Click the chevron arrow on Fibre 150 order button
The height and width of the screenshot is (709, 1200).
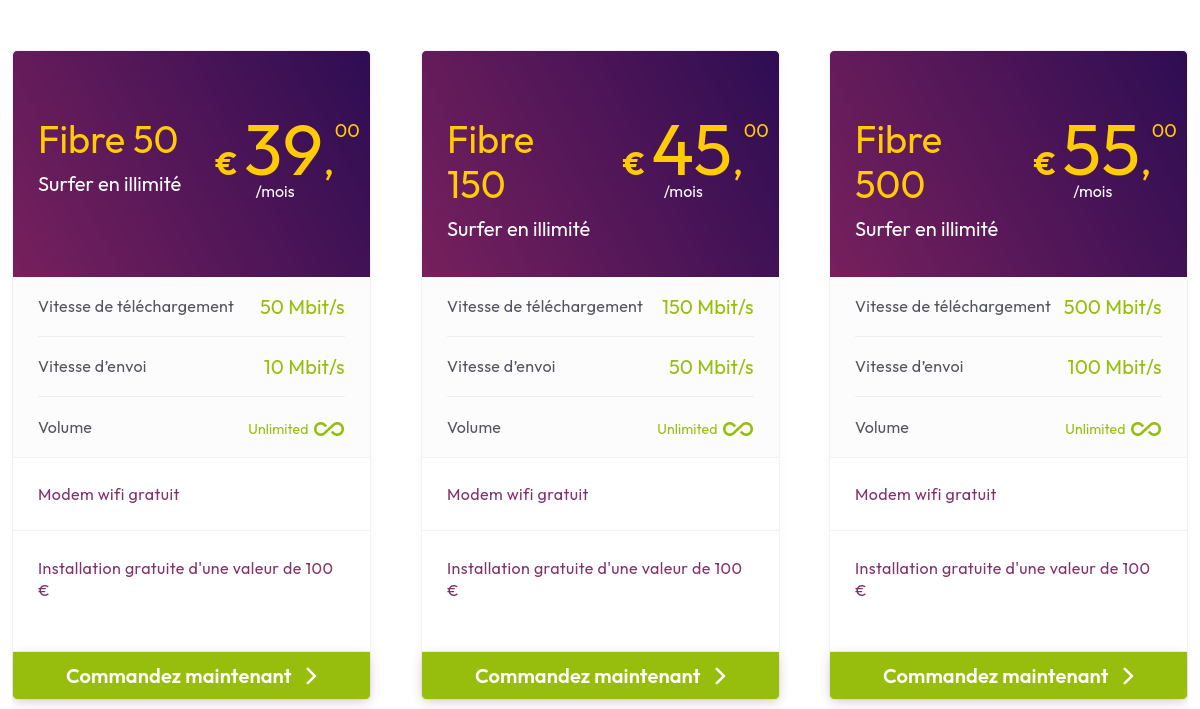click(x=720, y=676)
